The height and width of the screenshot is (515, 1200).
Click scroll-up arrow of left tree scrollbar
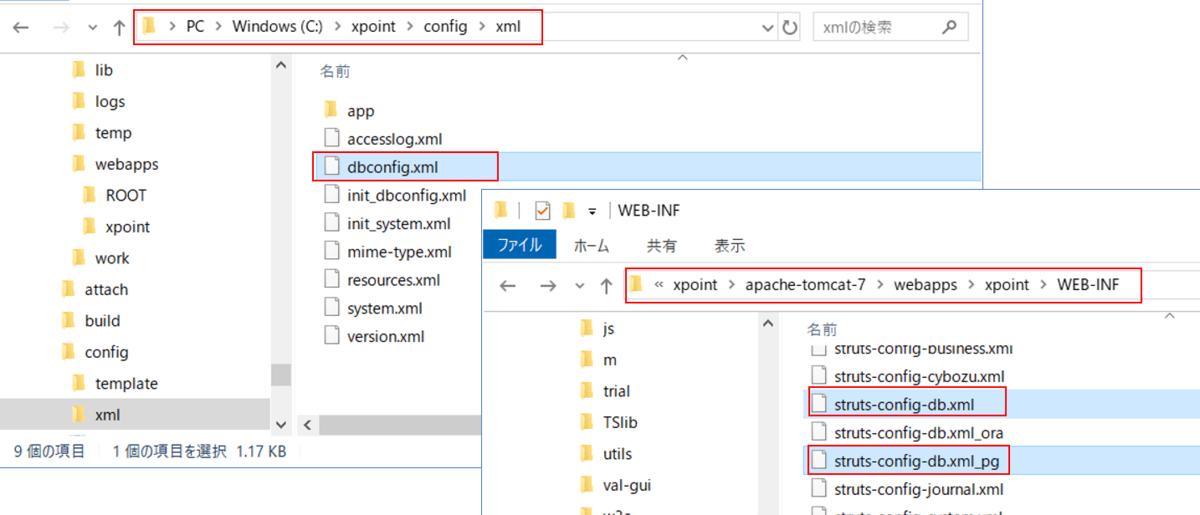[x=281, y=64]
